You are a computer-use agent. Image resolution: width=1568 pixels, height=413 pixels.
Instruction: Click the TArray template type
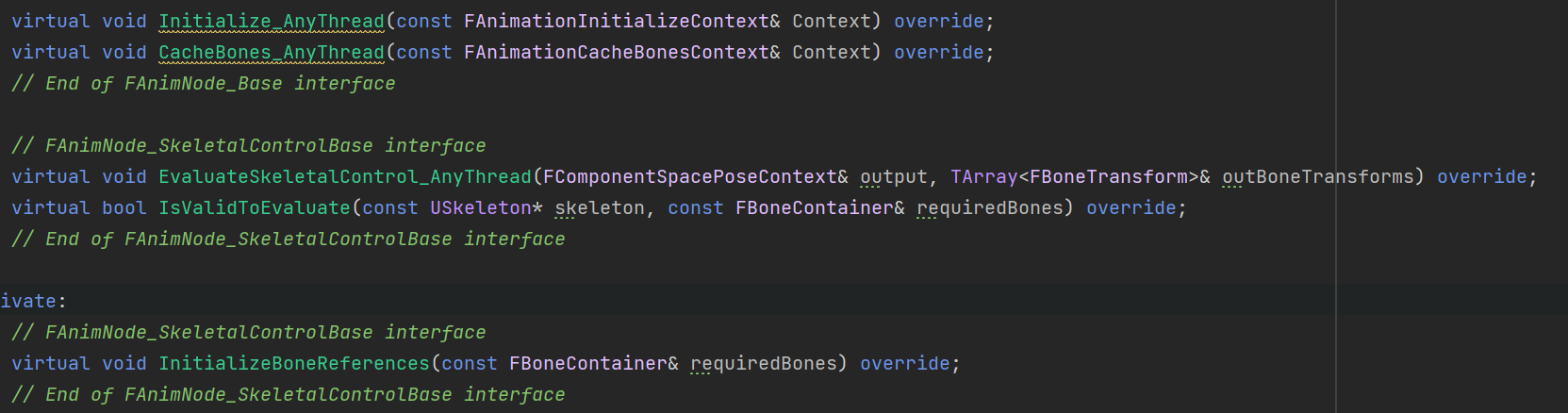coord(984,176)
